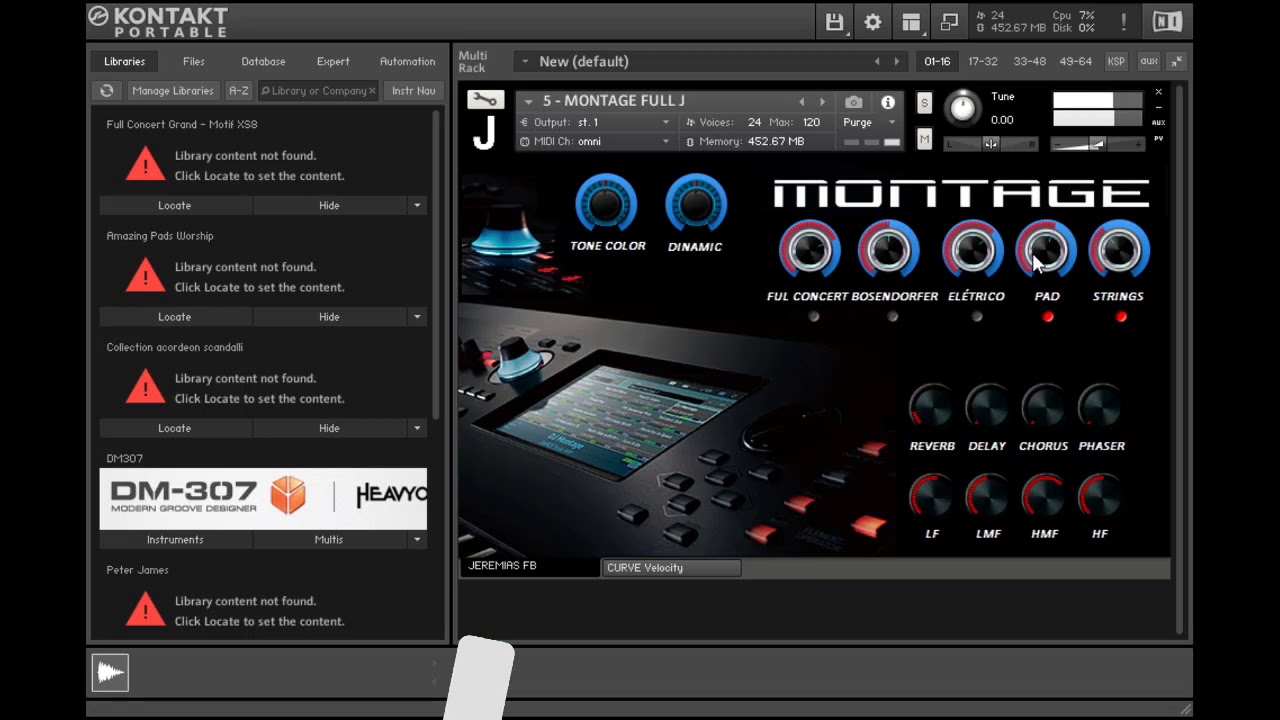Switch to the Automation tab

407,62
